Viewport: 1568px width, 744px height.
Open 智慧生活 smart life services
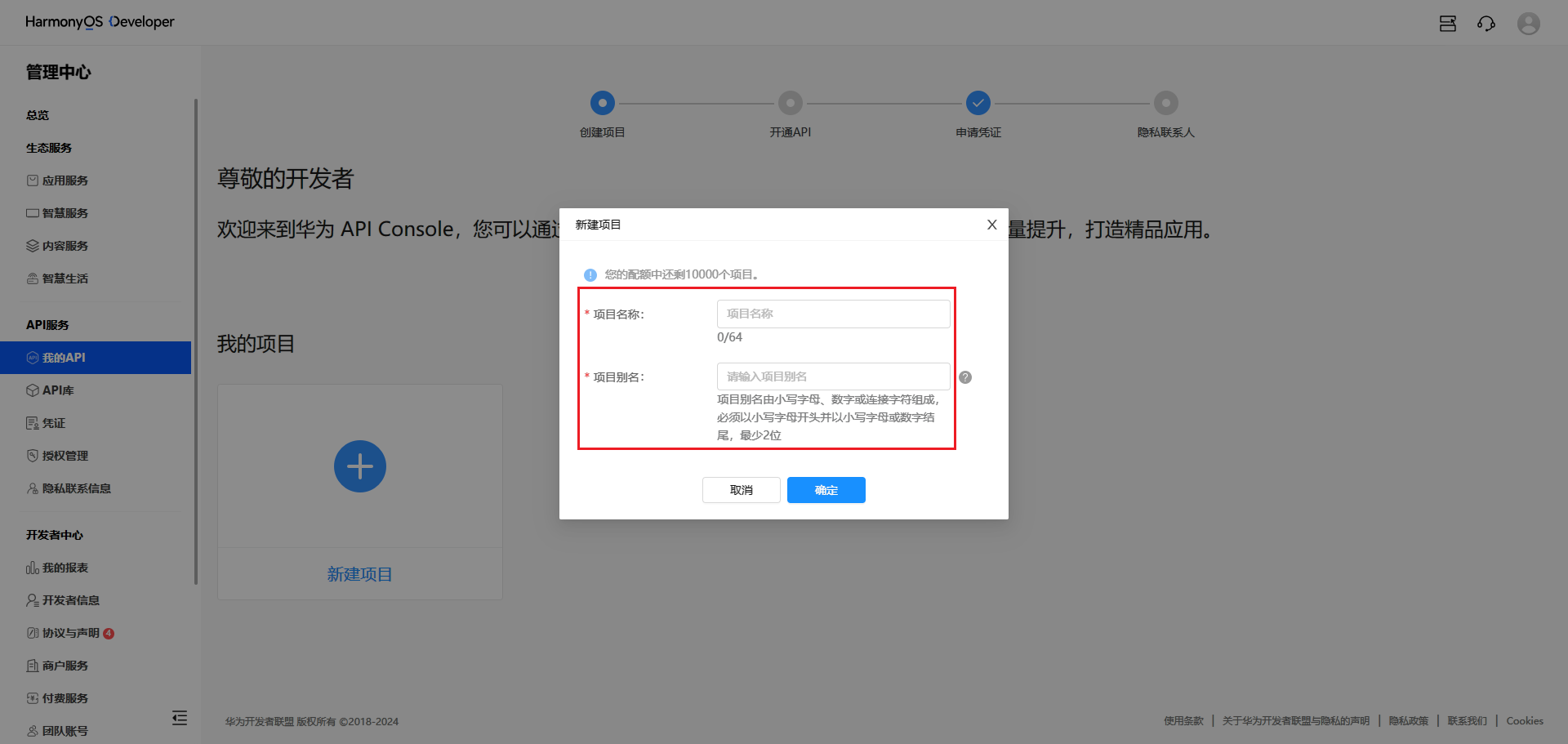coord(65,278)
